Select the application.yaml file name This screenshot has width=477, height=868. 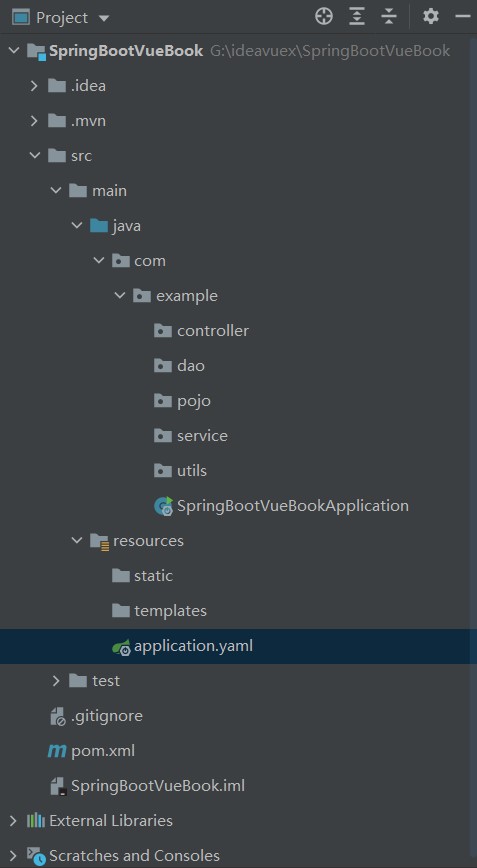[194, 646]
